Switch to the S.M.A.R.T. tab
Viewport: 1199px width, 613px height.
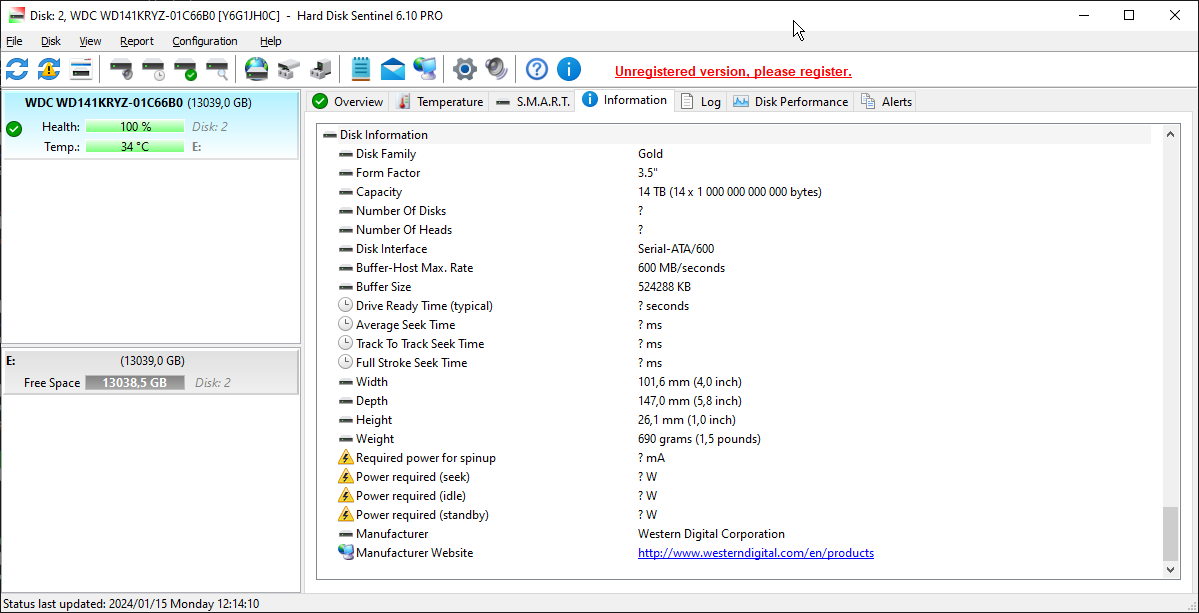(x=532, y=102)
